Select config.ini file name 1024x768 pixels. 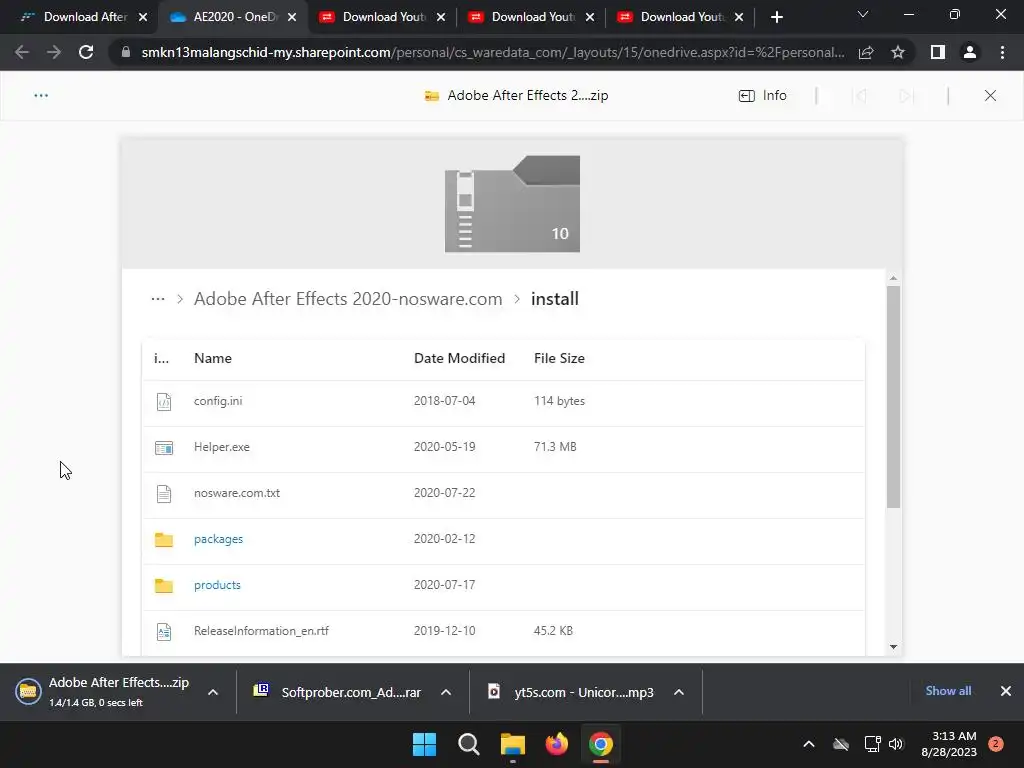pos(218,401)
